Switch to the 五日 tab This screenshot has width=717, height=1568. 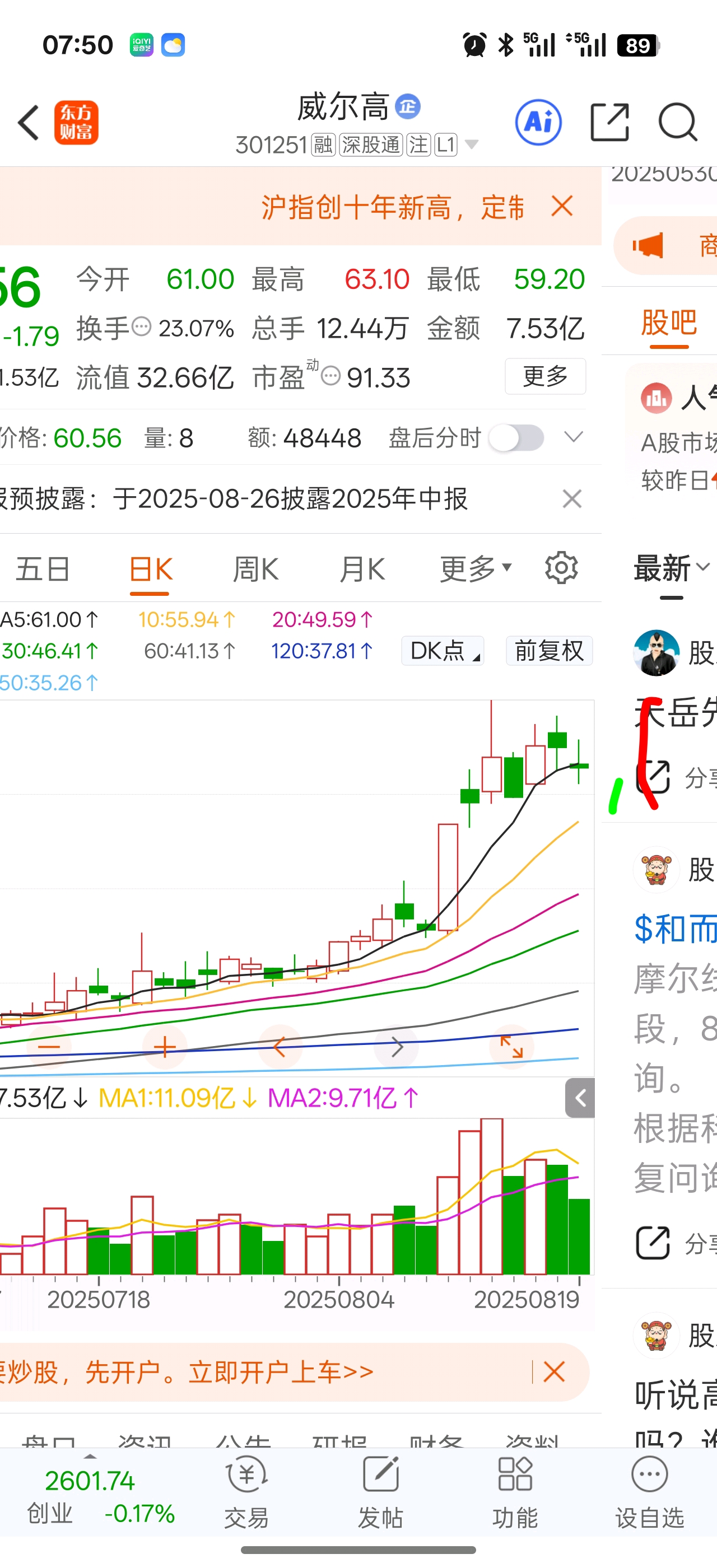[43, 569]
